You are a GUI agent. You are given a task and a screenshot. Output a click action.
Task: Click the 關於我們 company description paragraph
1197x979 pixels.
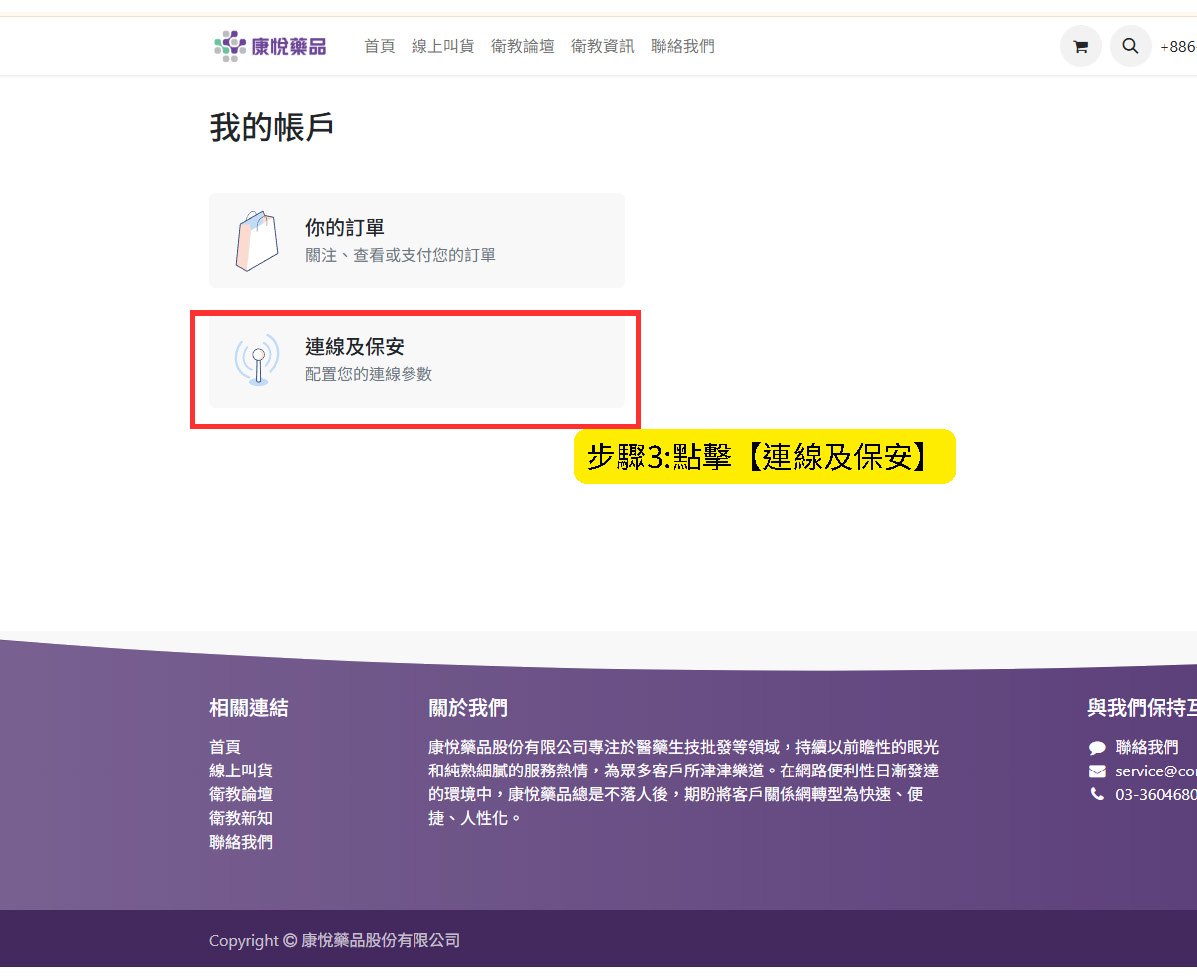683,783
